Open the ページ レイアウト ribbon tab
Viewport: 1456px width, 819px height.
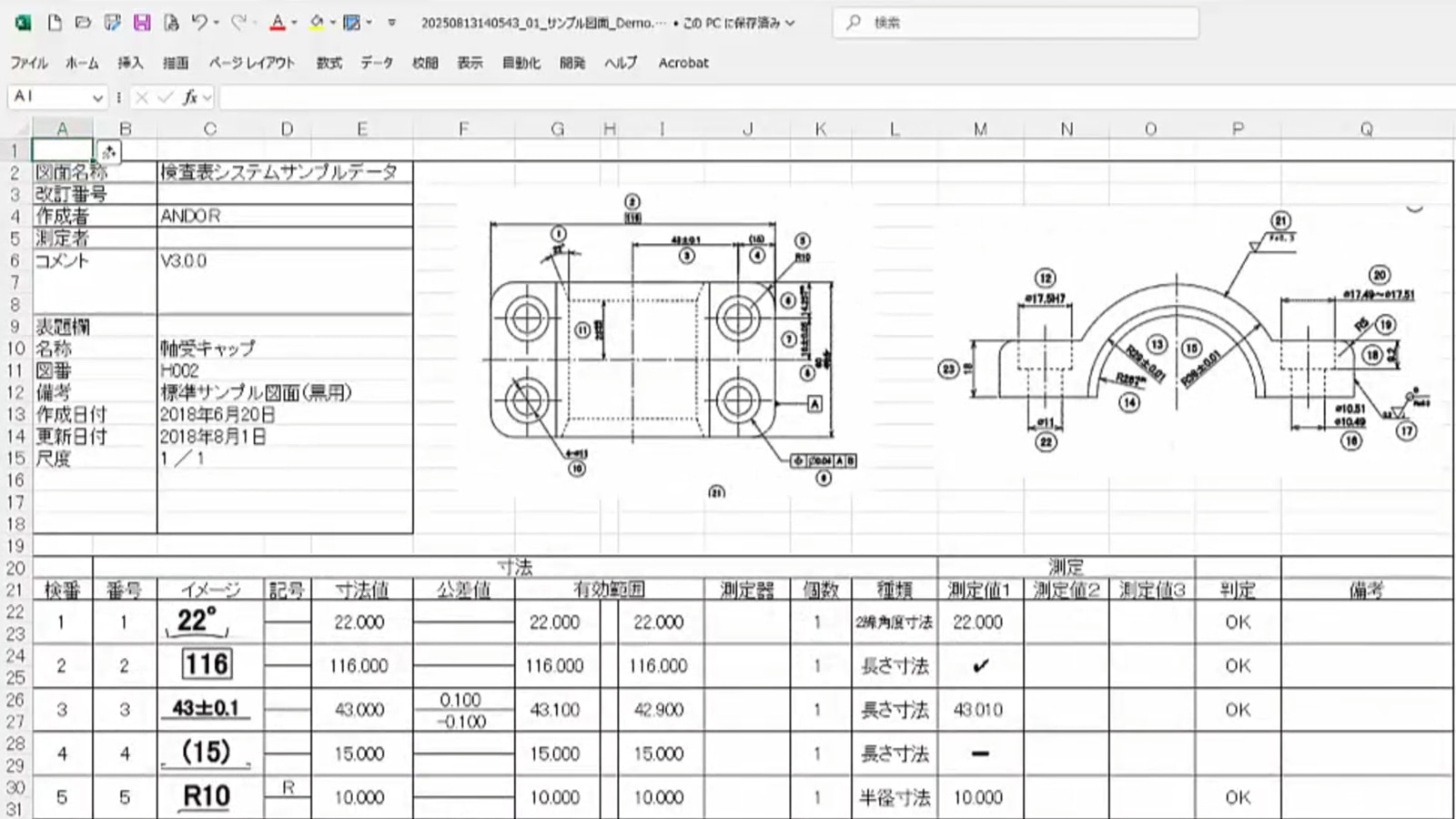coord(252,63)
